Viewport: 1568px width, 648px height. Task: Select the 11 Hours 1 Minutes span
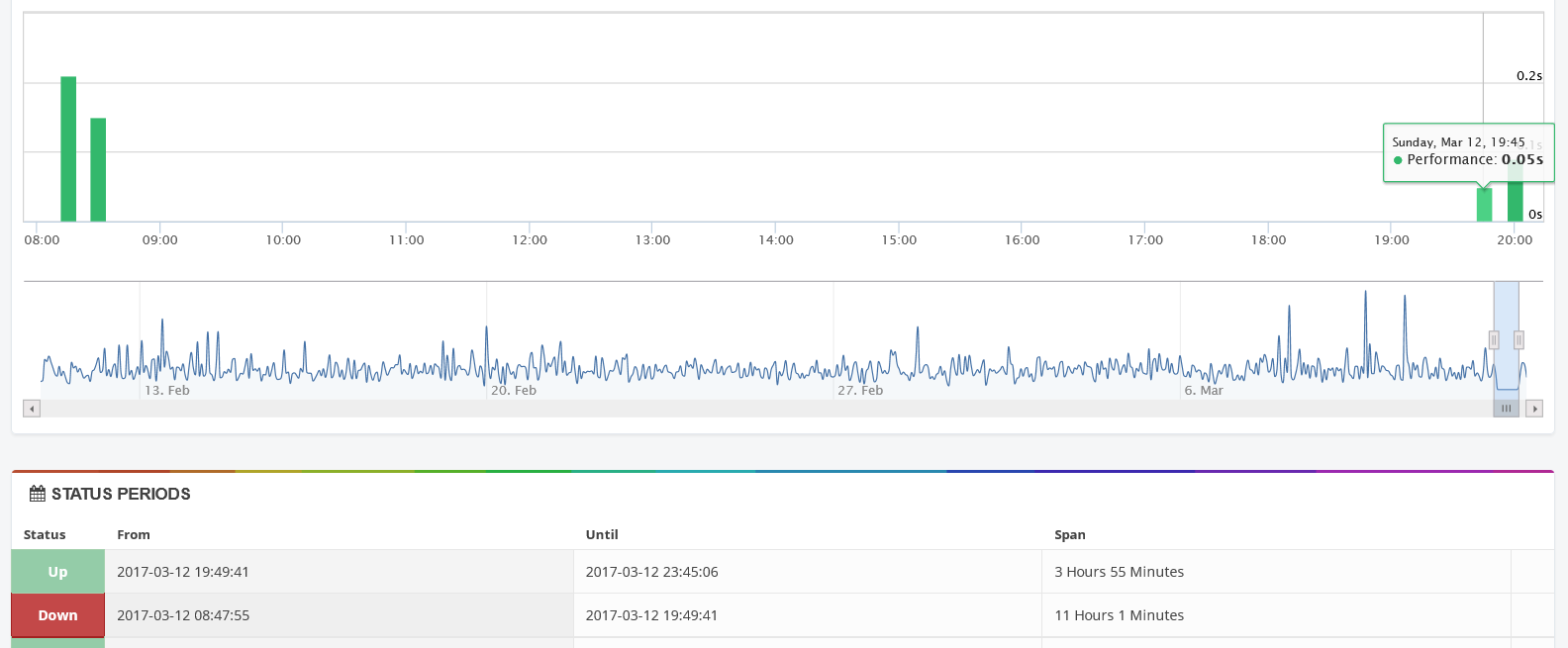(1119, 615)
